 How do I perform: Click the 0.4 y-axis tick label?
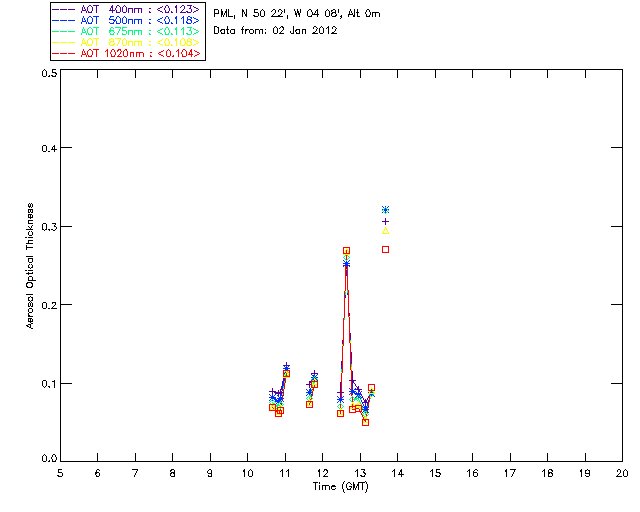49,149
